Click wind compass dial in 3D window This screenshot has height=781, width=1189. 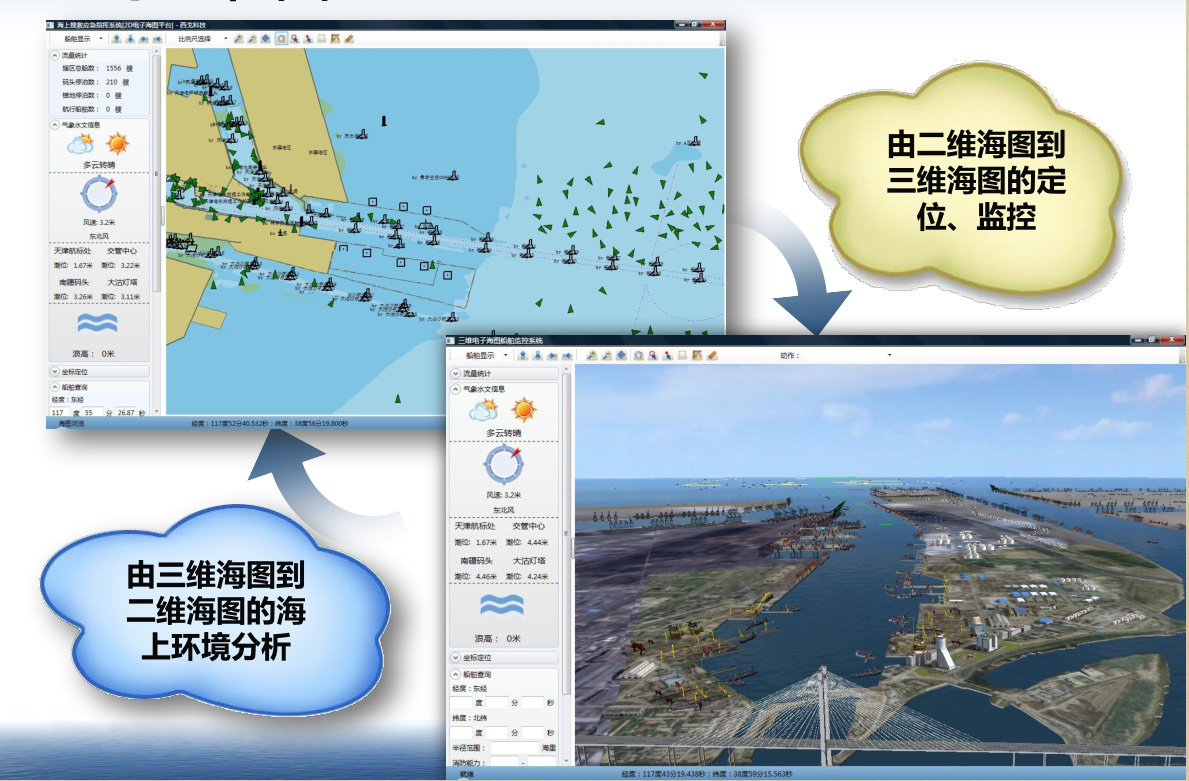tap(504, 465)
